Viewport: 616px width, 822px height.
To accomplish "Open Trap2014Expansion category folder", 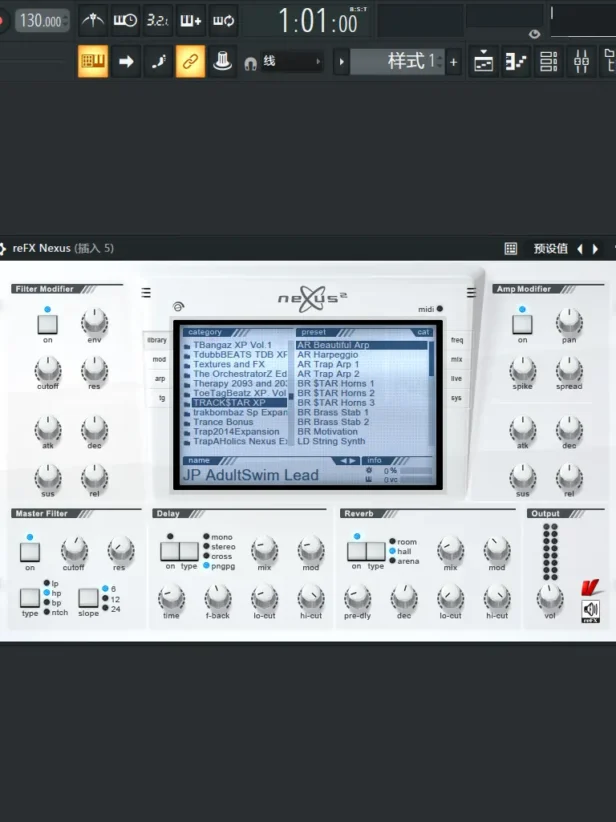I will [x=235, y=431].
